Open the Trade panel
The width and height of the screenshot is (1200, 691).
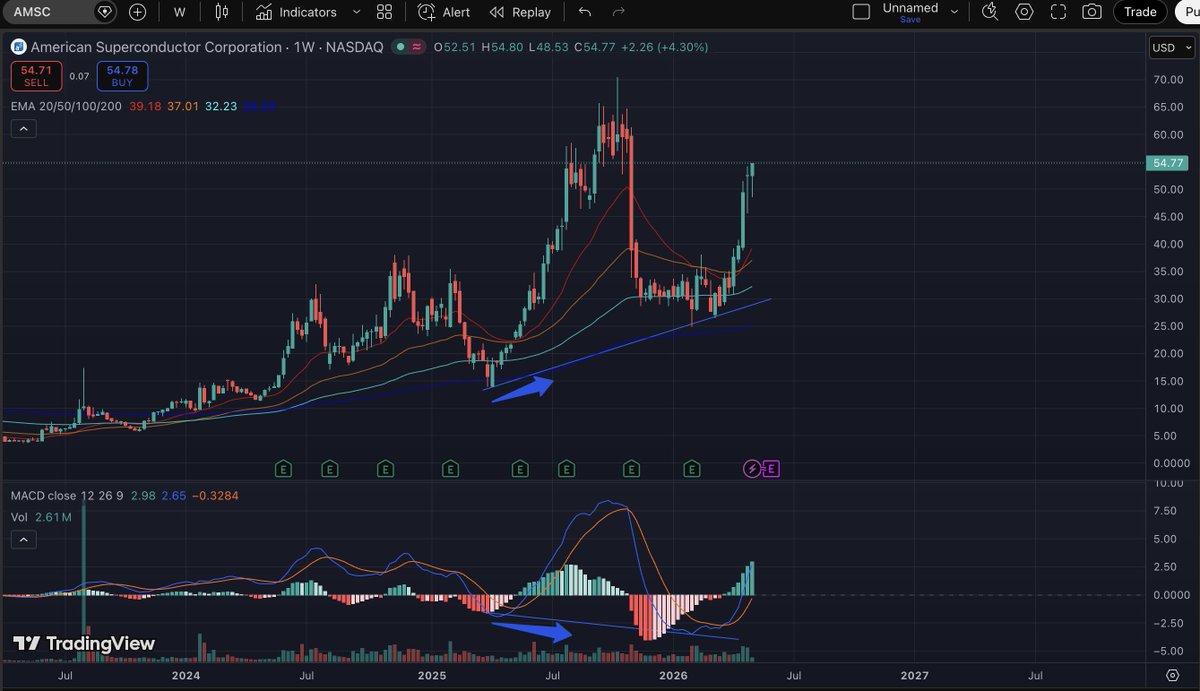[1140, 12]
